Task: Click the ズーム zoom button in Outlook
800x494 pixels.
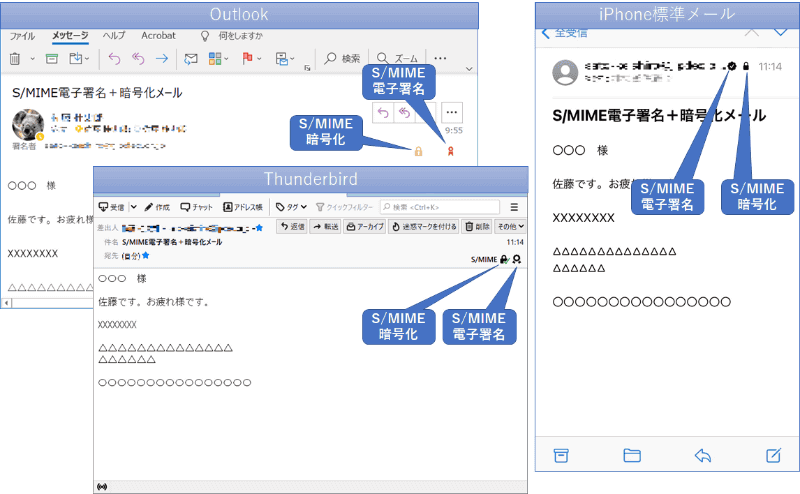Action: pos(397,58)
